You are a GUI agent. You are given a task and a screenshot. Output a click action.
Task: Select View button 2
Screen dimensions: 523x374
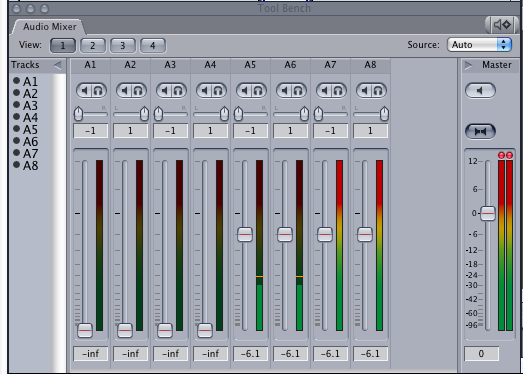93,45
